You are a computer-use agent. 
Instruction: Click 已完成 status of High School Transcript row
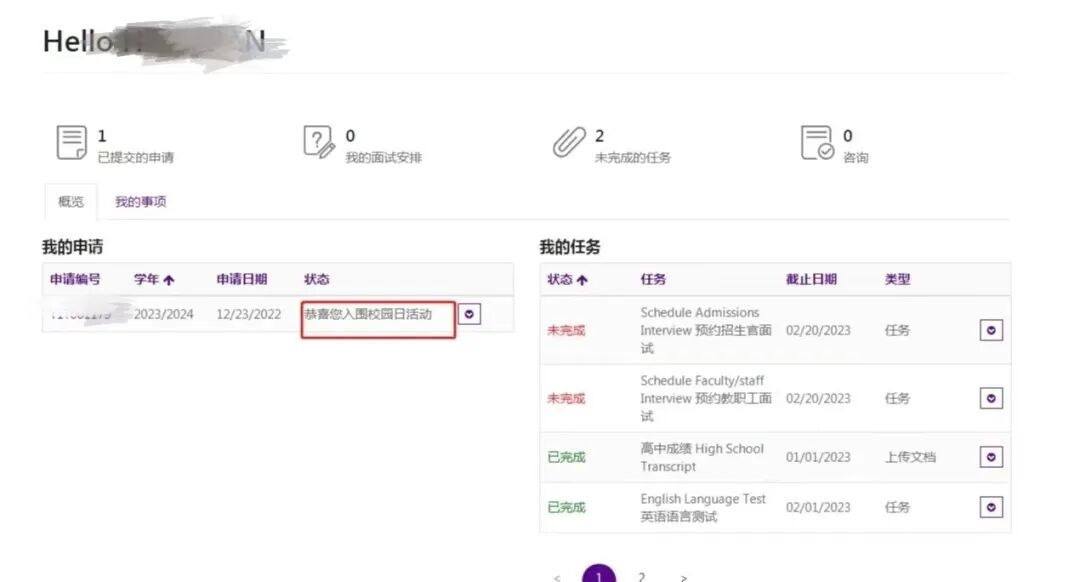pos(566,457)
